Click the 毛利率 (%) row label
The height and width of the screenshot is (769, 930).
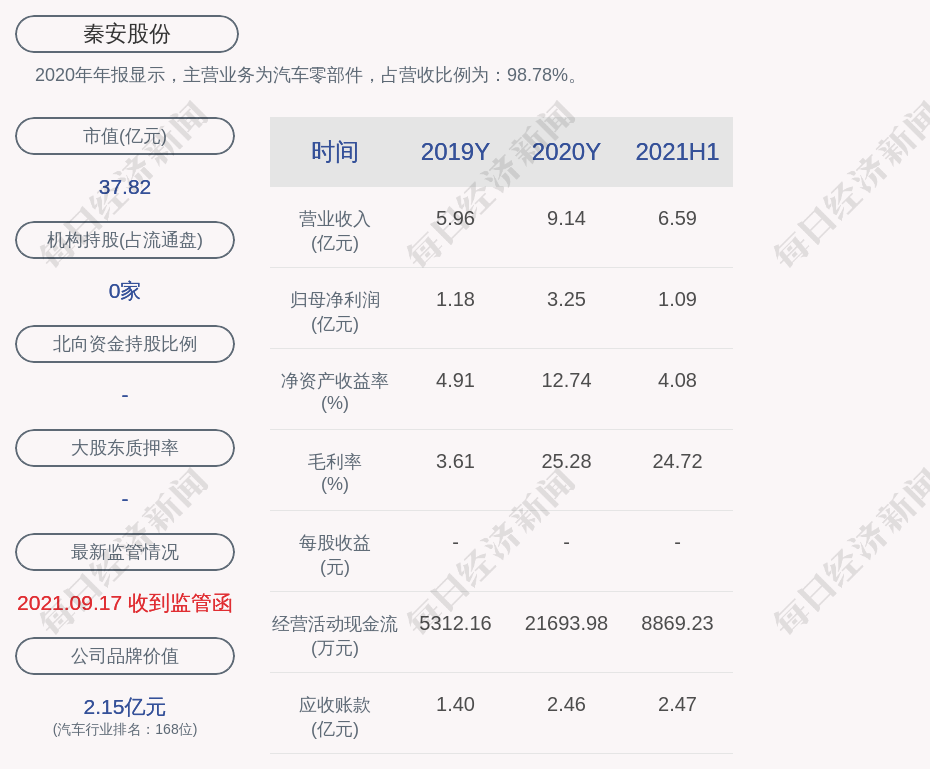point(335,473)
